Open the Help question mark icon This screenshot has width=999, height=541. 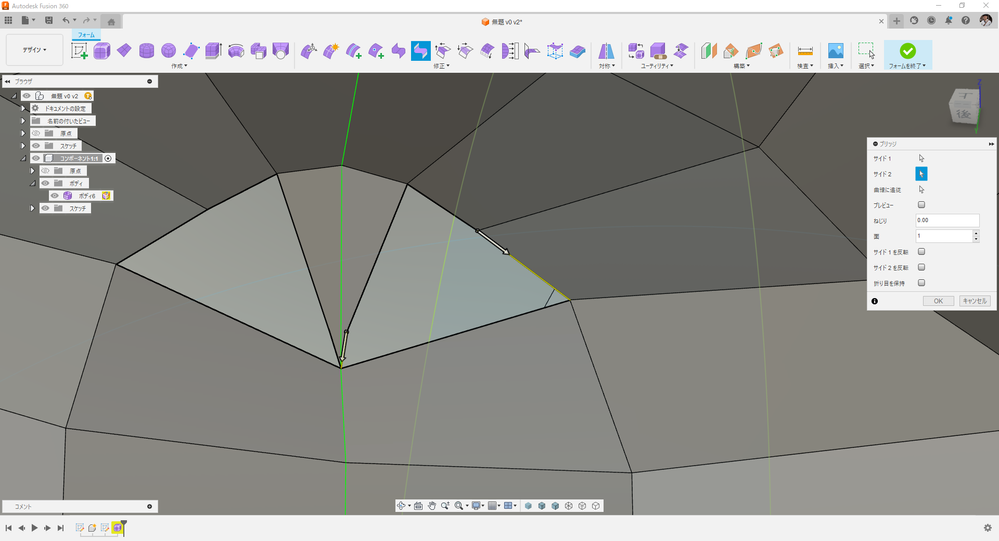(966, 20)
